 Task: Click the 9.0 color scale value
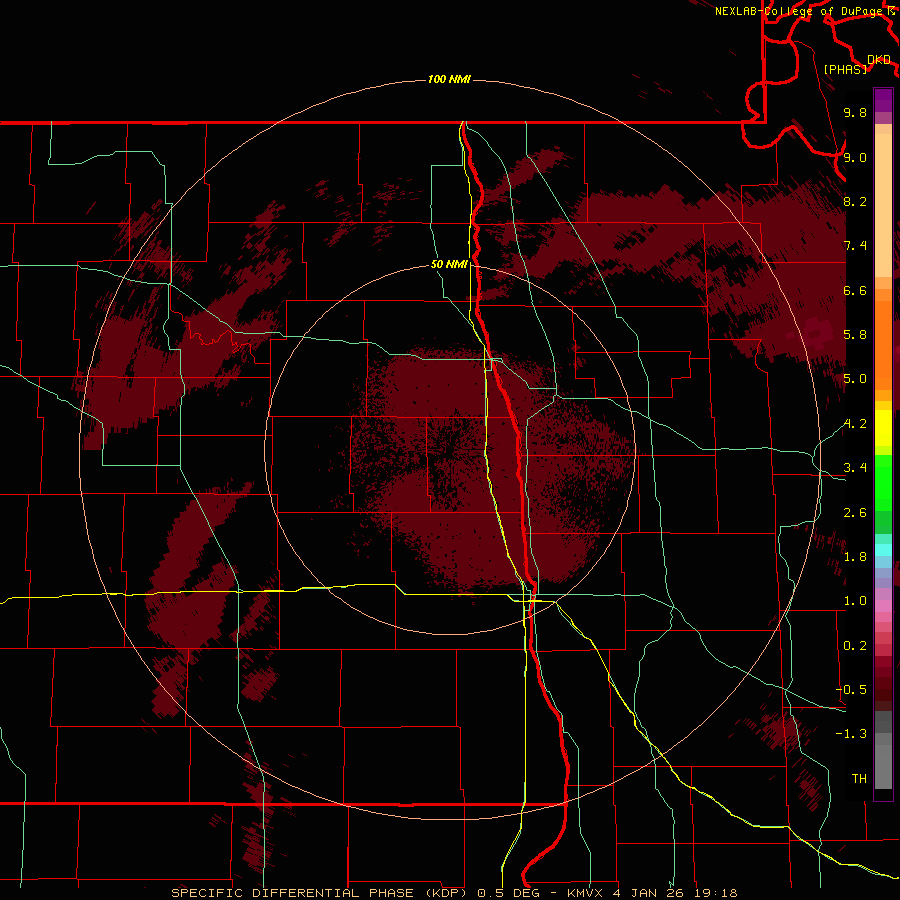click(855, 157)
